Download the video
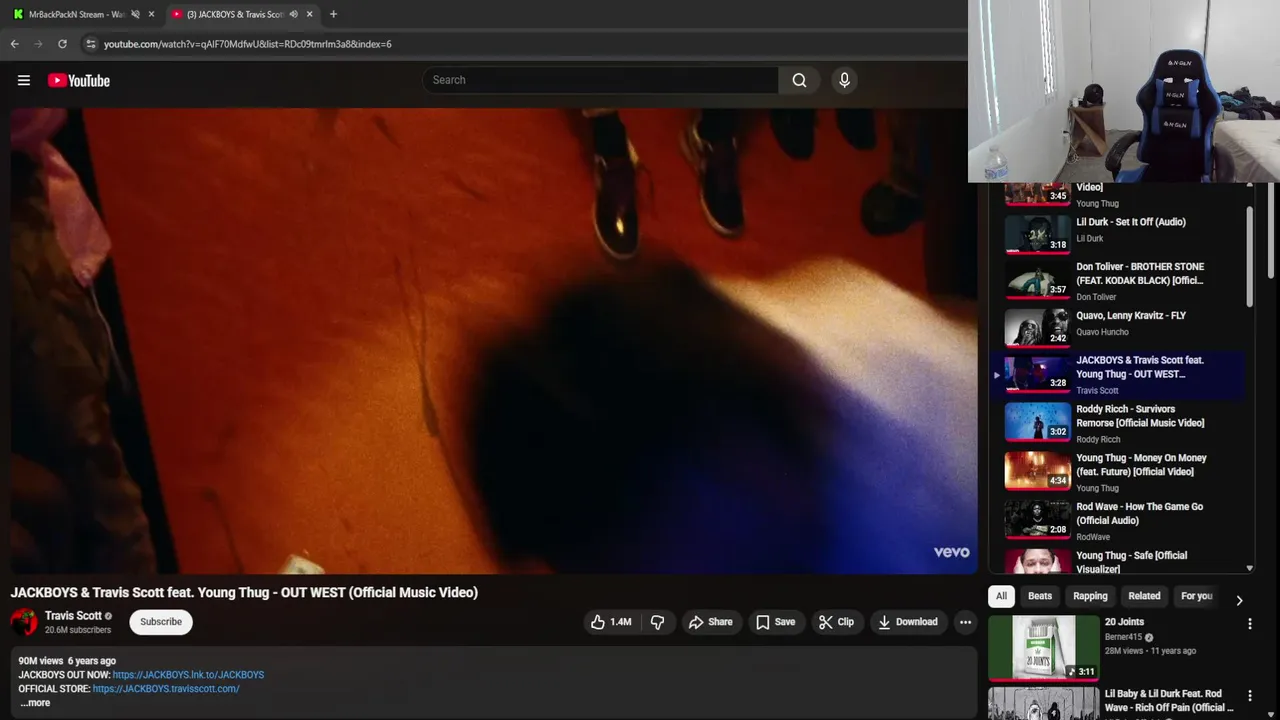This screenshot has height=720, width=1280. click(x=908, y=622)
